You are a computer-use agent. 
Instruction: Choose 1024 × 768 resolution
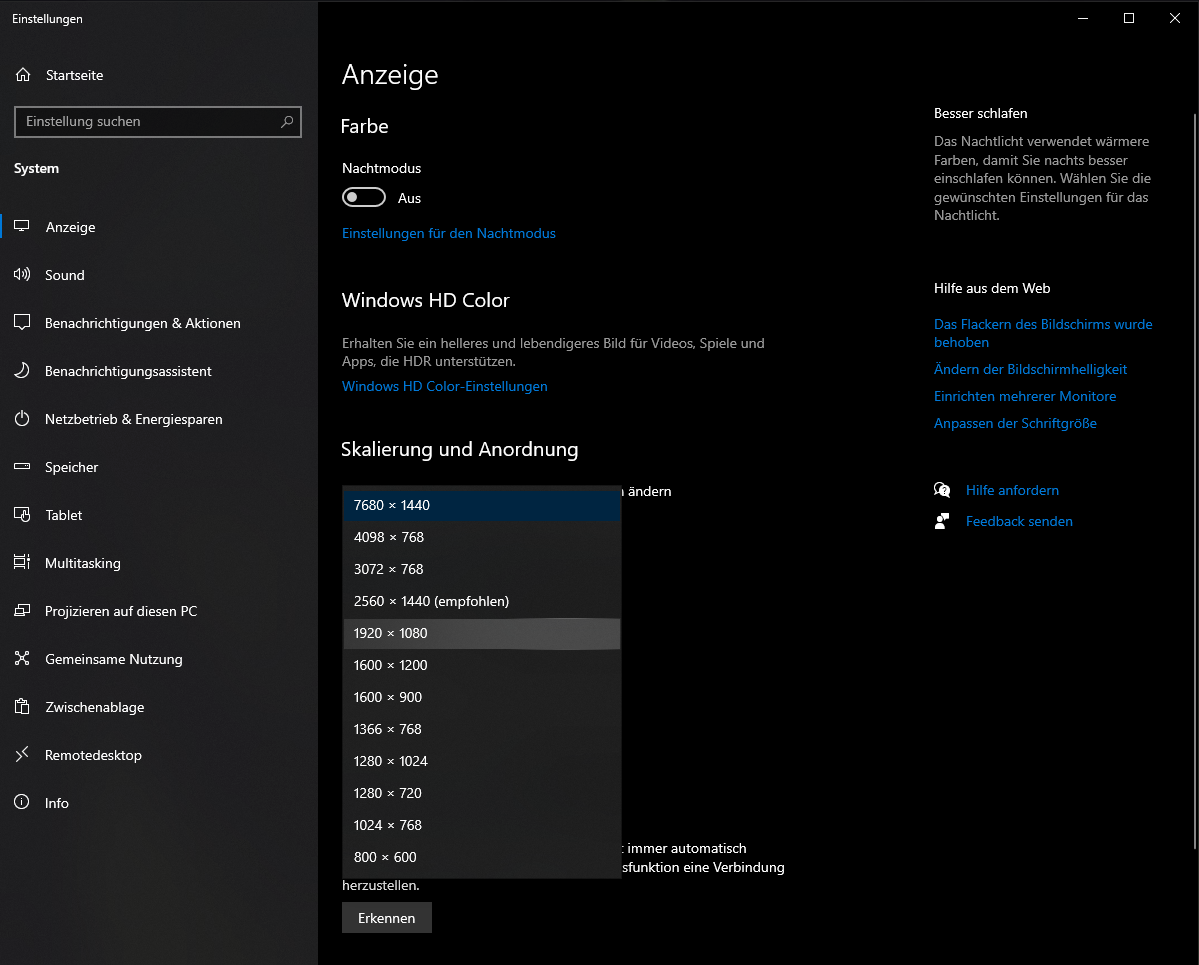pyautogui.click(x=482, y=827)
